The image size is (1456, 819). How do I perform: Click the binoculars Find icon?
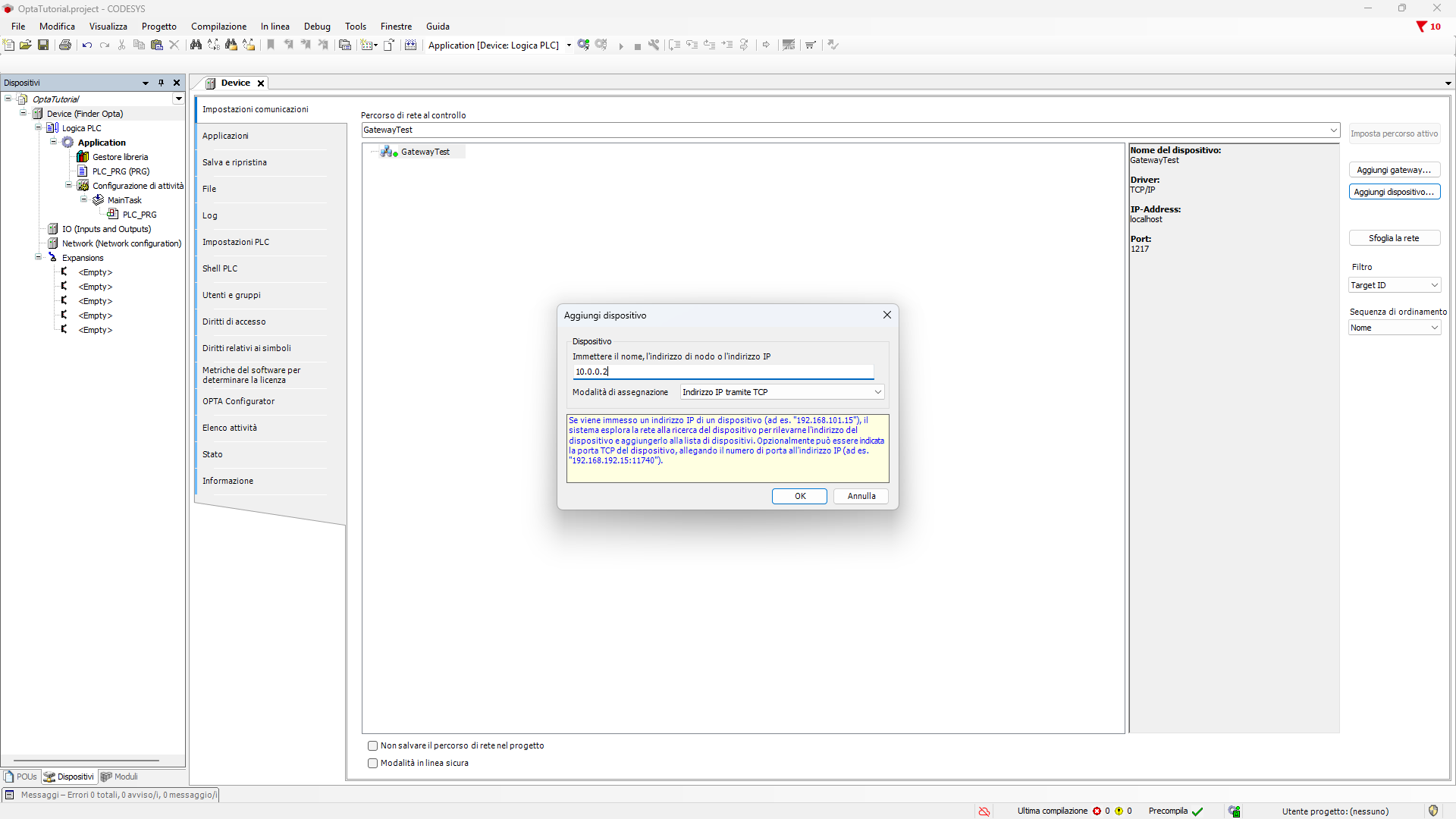pos(196,45)
